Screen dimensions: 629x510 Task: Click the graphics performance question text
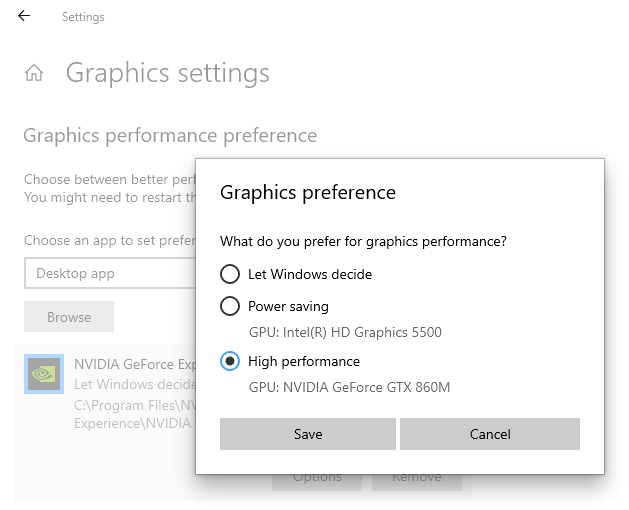pos(363,241)
